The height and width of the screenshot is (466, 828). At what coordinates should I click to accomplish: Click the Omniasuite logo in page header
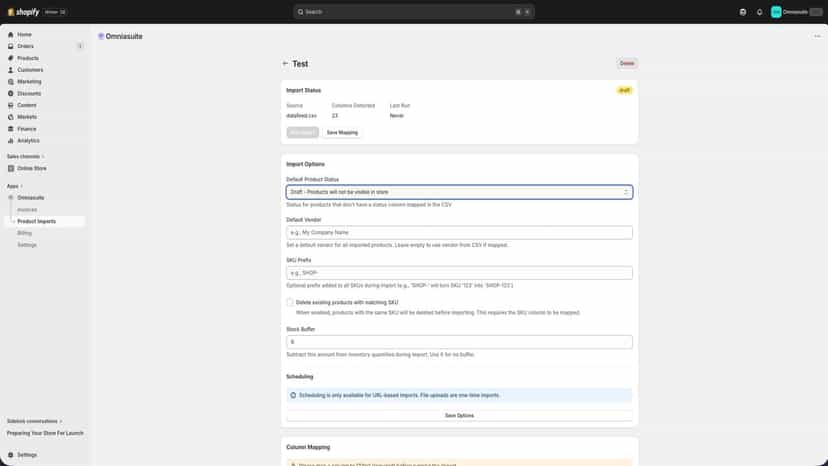[101, 36]
